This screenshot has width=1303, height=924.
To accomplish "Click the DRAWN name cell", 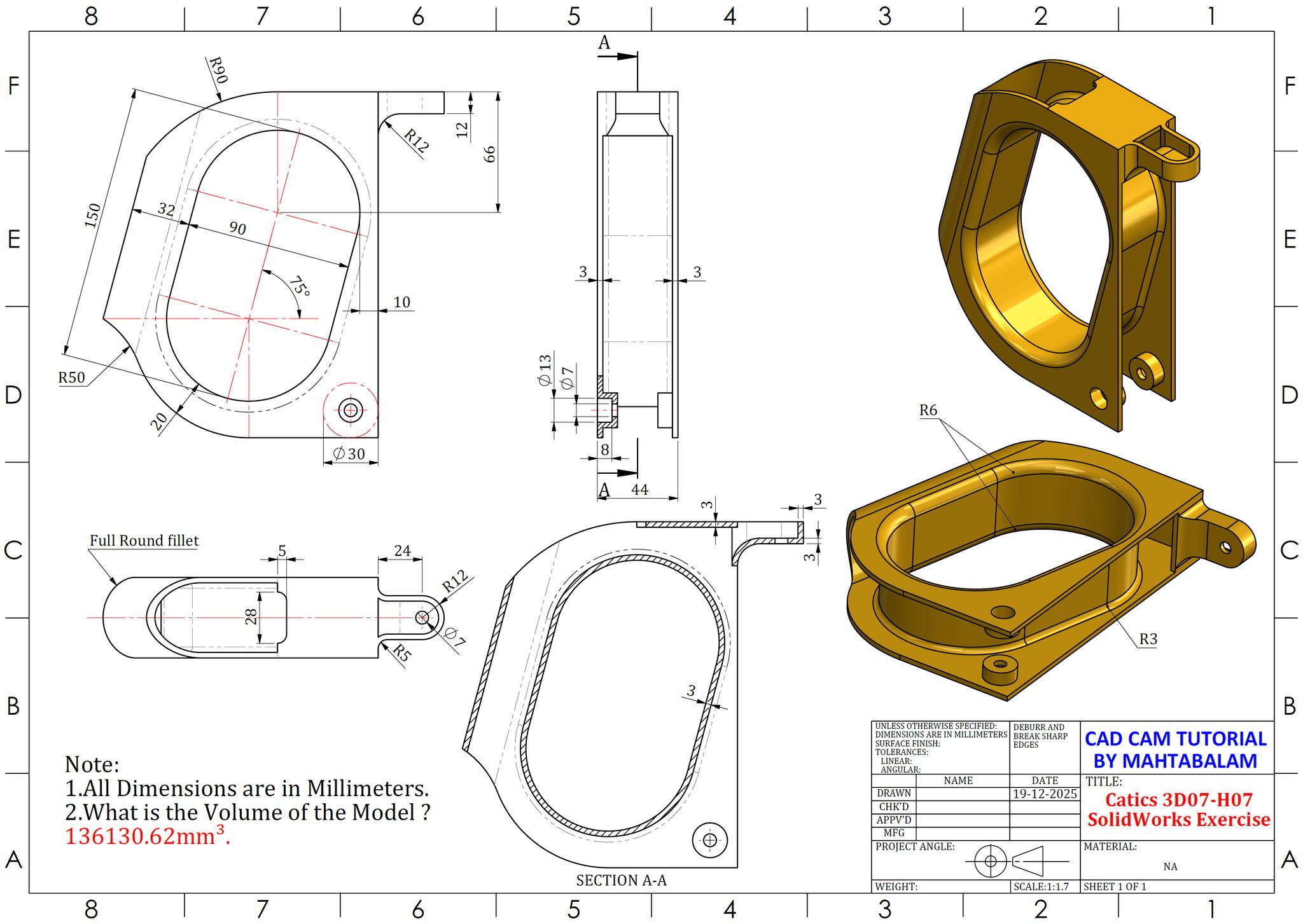I will pos(961,794).
